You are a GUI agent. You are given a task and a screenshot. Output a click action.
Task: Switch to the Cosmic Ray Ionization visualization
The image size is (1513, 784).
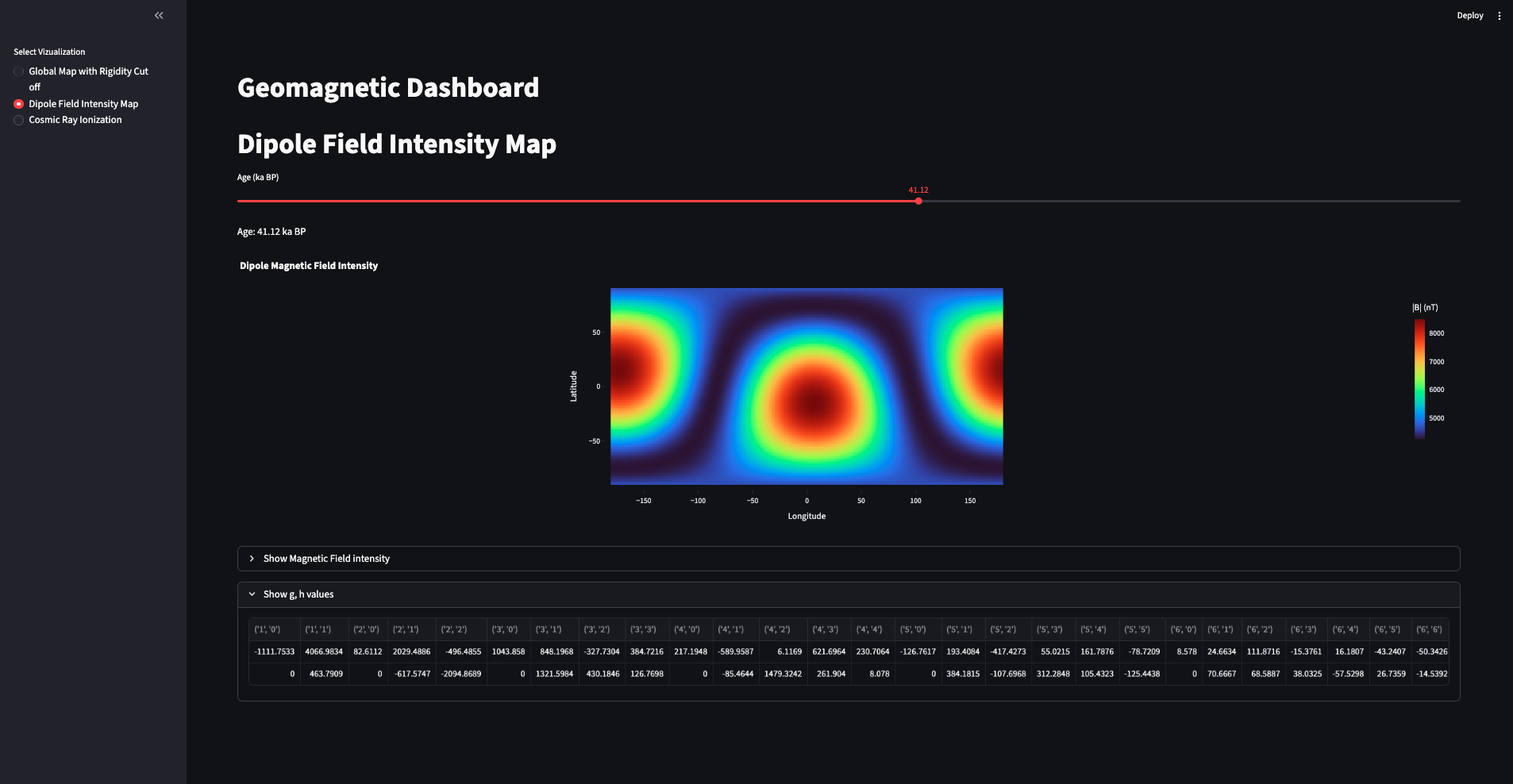[18, 120]
